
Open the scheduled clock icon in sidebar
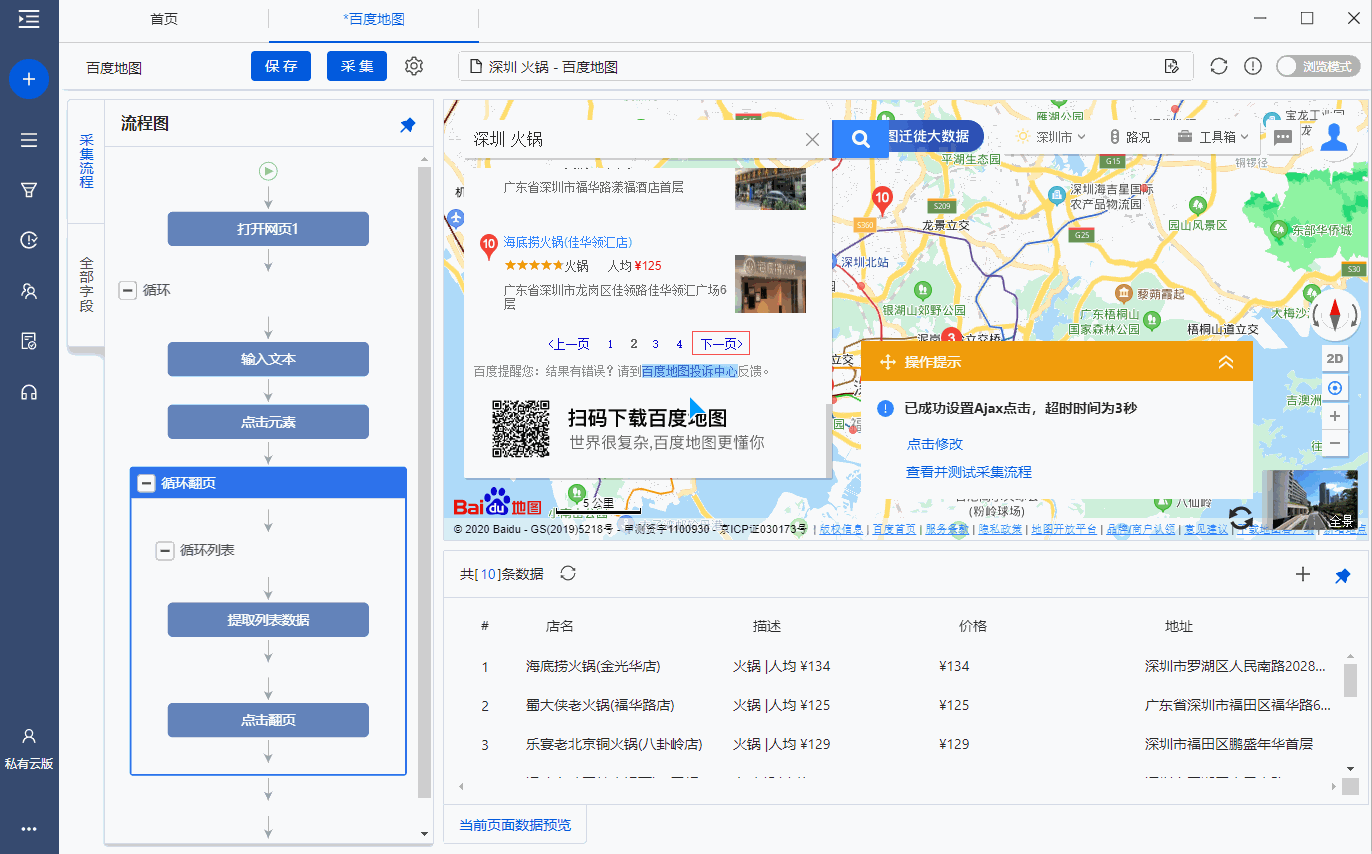click(x=29, y=240)
